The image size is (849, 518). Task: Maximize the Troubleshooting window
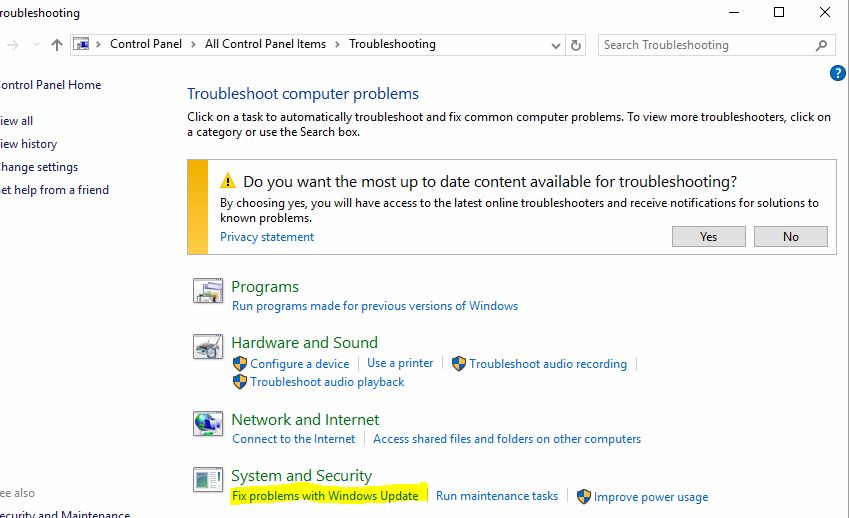[779, 12]
